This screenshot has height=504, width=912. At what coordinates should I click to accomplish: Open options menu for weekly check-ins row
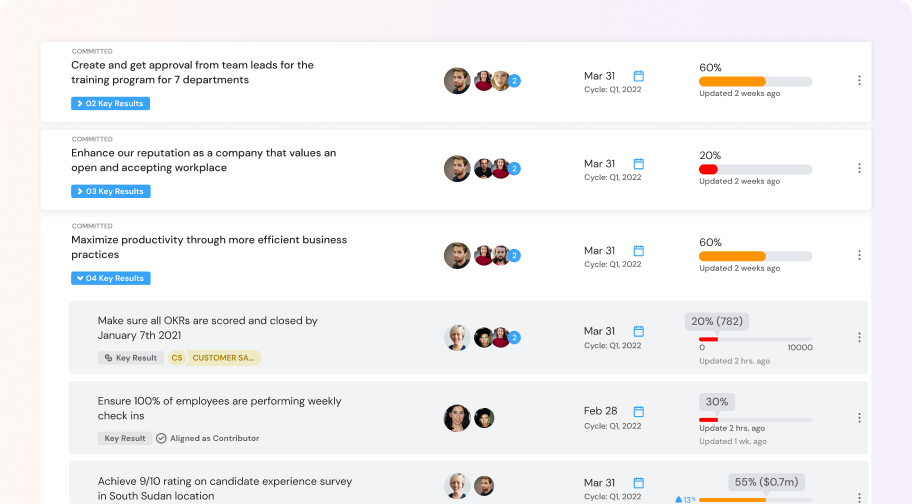[x=859, y=418]
